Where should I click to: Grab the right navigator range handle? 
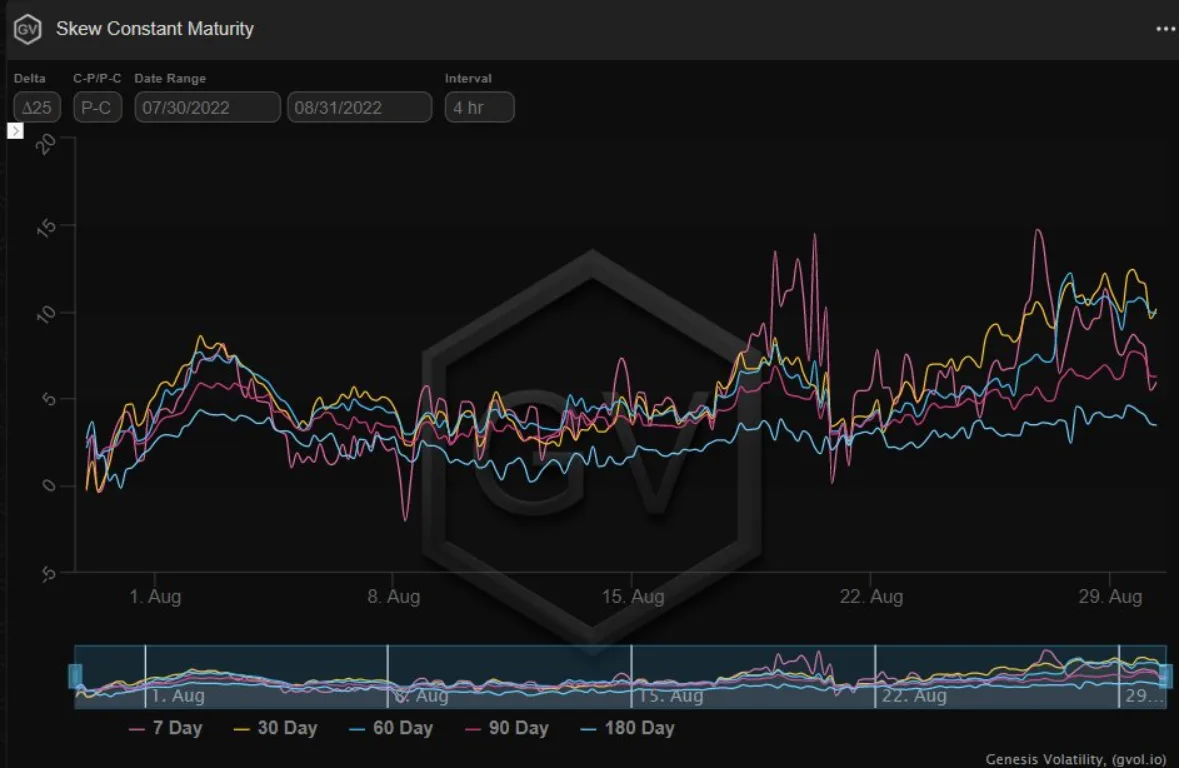click(1165, 675)
